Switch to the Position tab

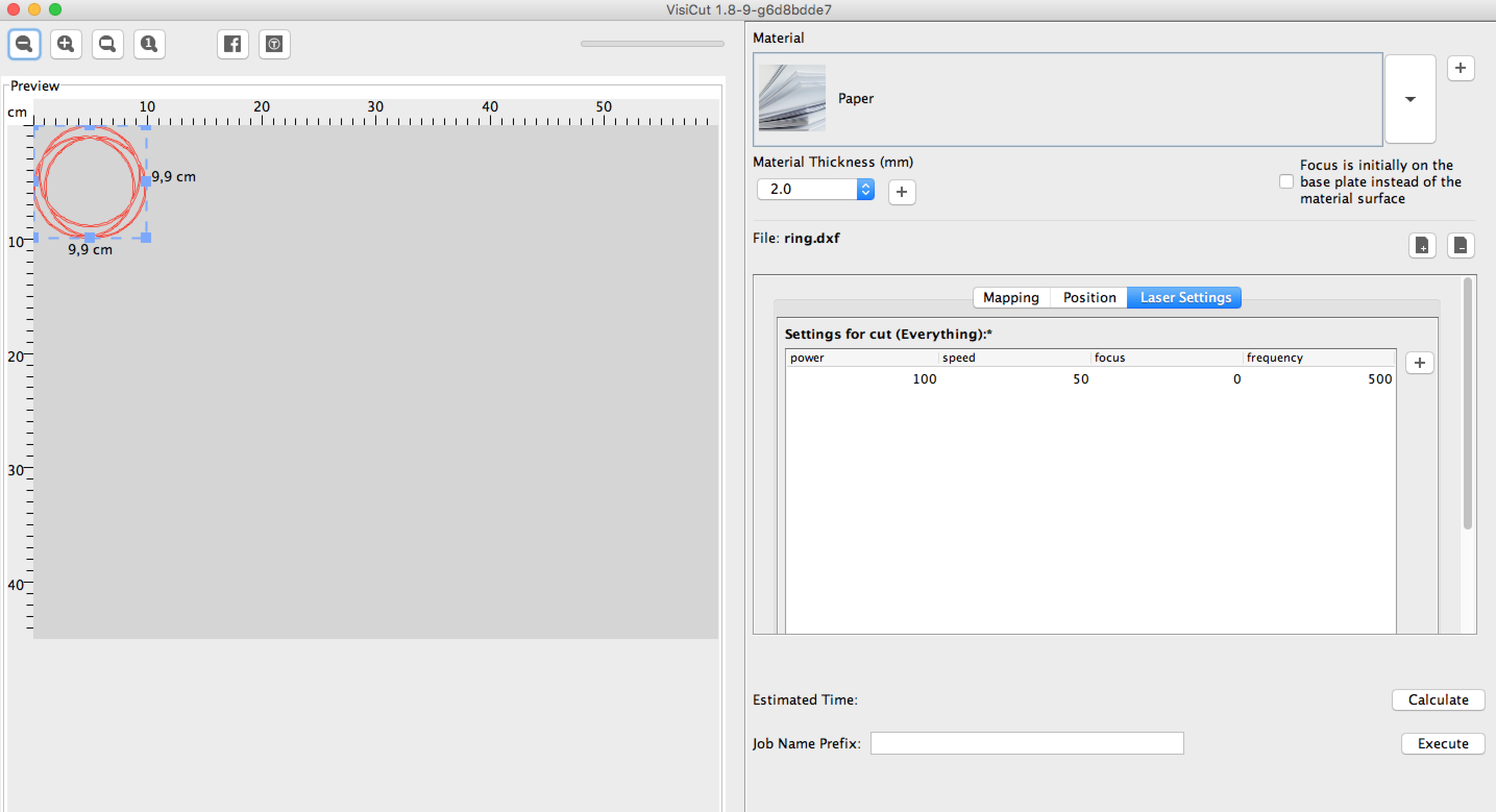[x=1089, y=297]
